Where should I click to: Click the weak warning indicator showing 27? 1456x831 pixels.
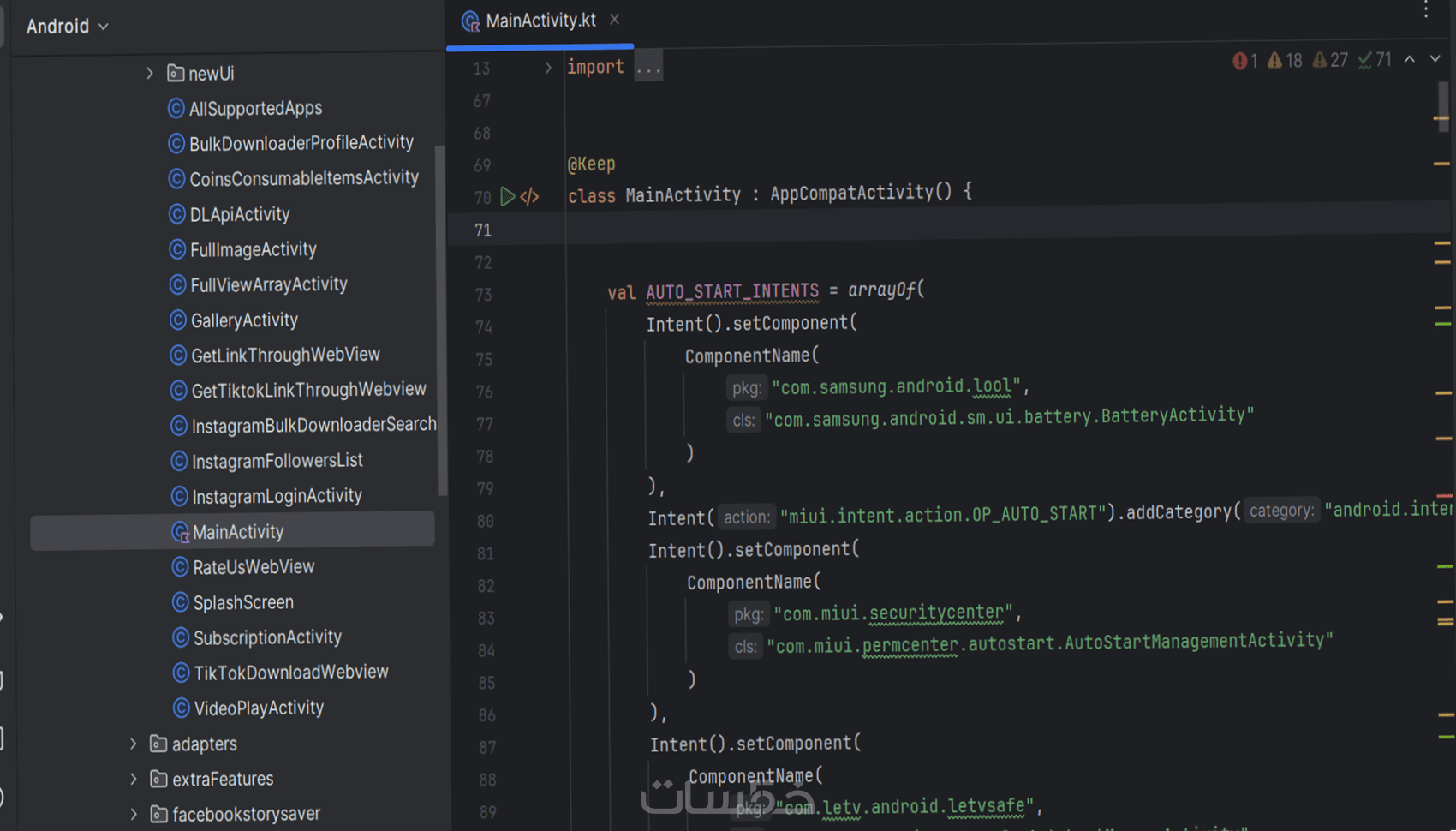coord(1330,60)
